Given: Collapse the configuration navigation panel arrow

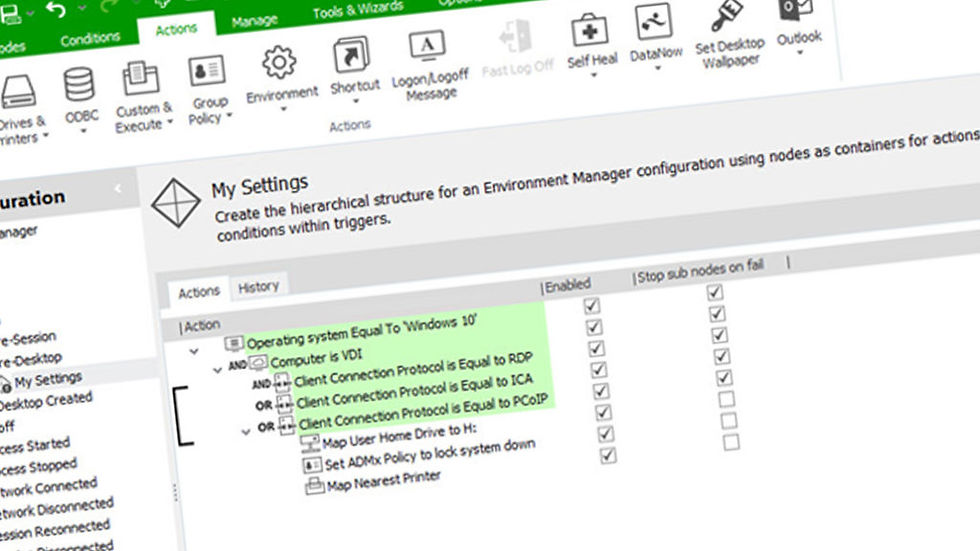Looking at the screenshot, I should pyautogui.click(x=118, y=188).
